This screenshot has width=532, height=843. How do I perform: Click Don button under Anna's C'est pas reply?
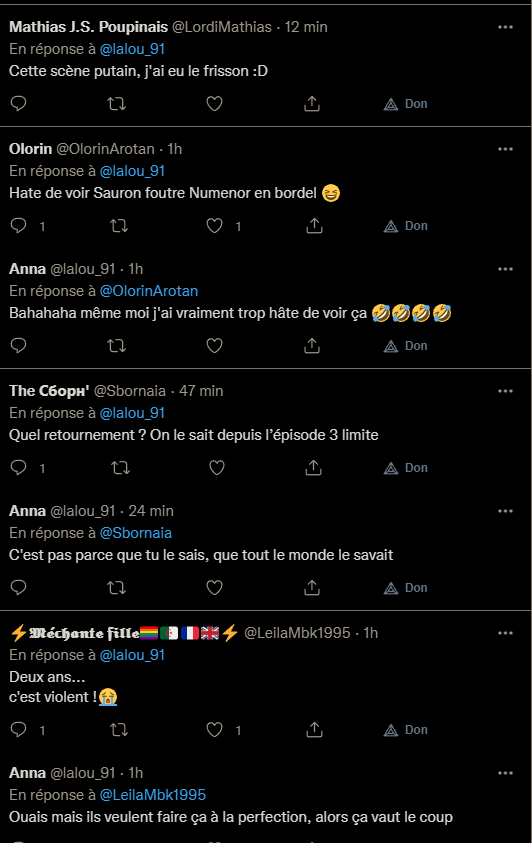tap(405, 588)
